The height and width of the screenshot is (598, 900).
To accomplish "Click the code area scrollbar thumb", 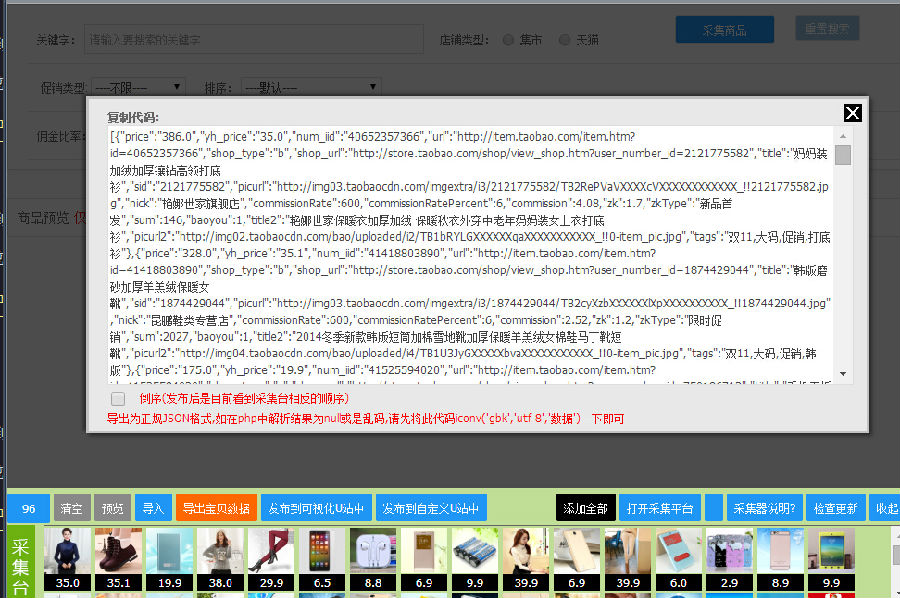I will (843, 155).
